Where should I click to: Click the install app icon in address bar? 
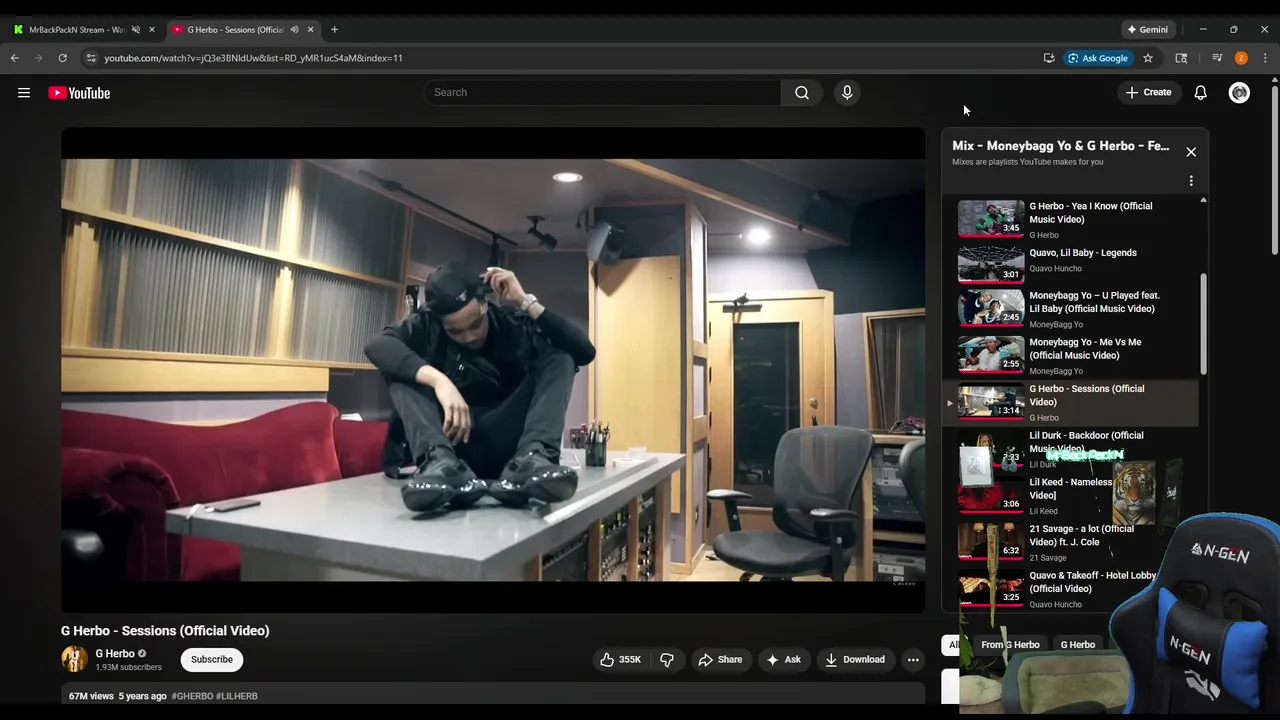tap(1049, 58)
